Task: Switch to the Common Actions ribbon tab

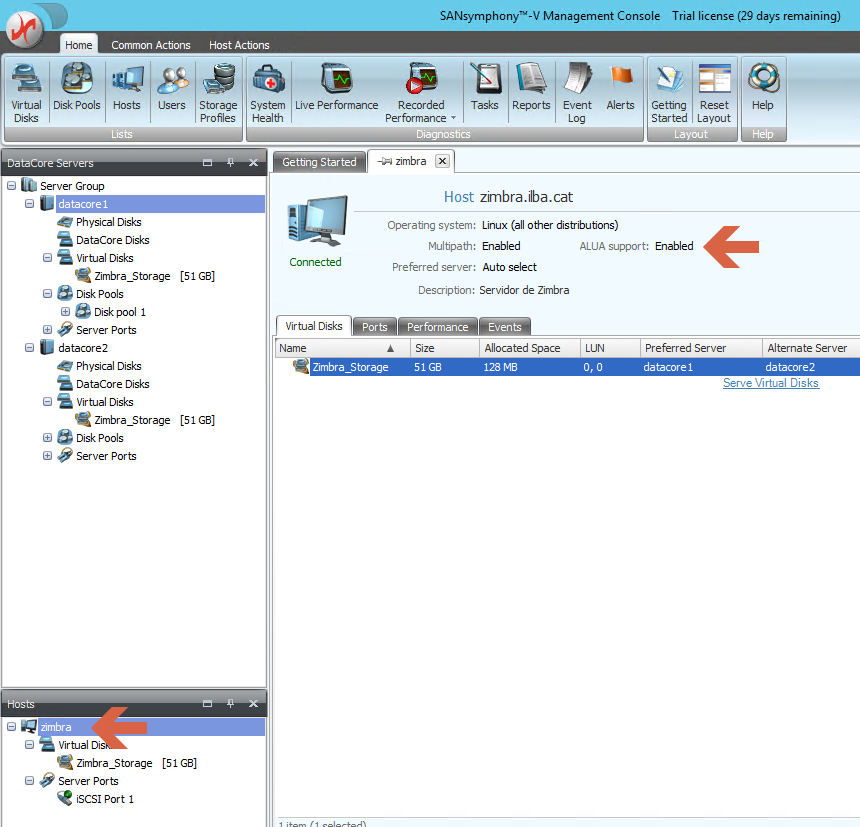Action: 151,45
